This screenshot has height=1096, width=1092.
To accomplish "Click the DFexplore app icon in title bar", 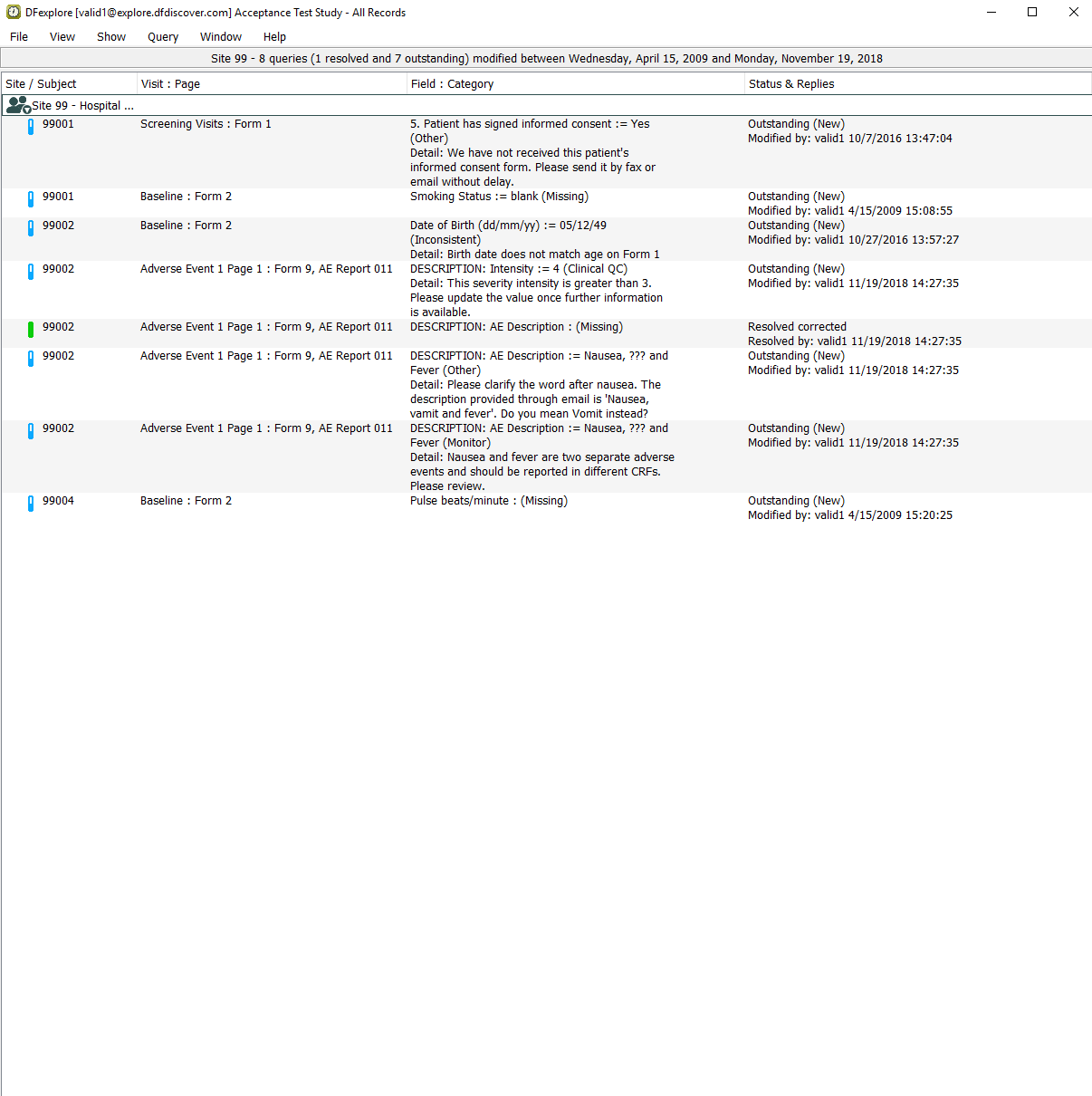I will point(14,13).
